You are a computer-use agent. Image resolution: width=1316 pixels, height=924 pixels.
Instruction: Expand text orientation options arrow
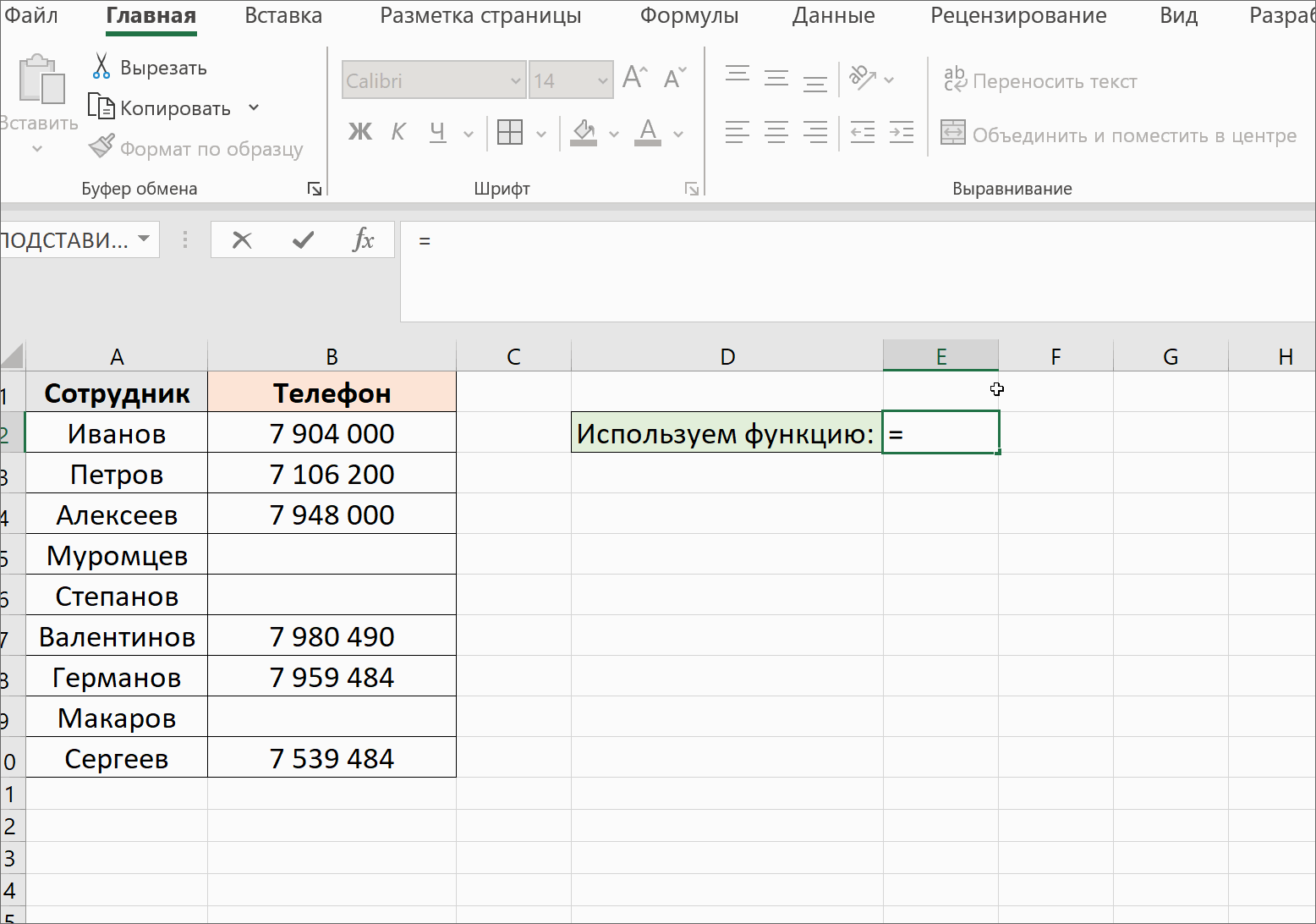(x=889, y=80)
